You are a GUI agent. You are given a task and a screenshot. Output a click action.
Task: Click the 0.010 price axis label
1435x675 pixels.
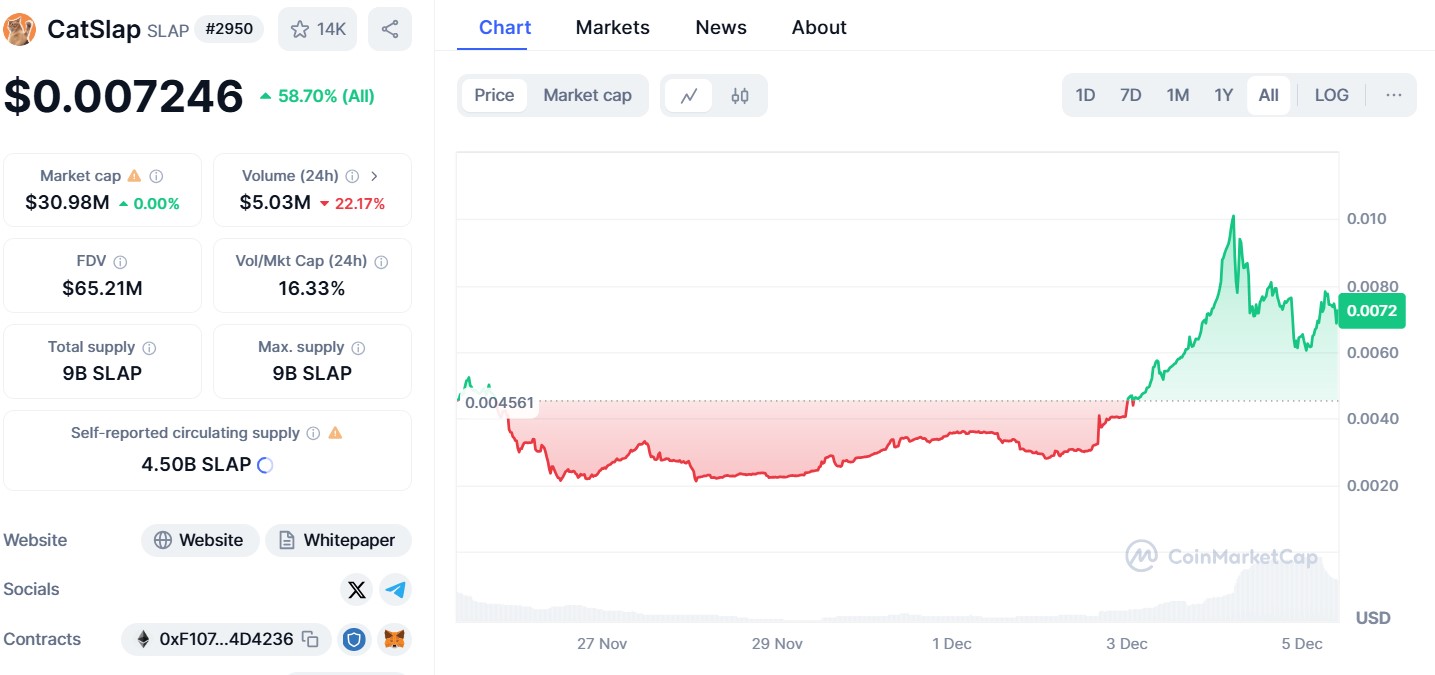point(1366,219)
